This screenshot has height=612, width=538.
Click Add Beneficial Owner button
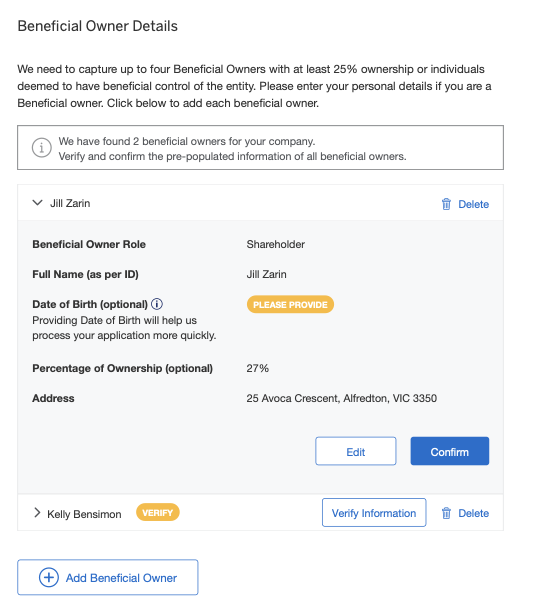coord(108,577)
